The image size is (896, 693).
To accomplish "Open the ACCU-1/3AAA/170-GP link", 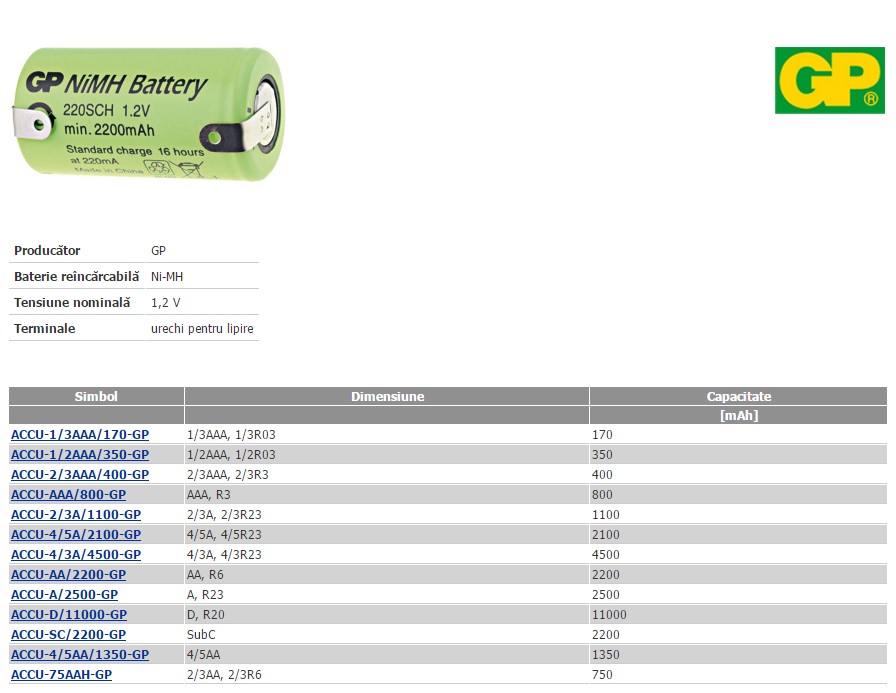I will [x=80, y=435].
